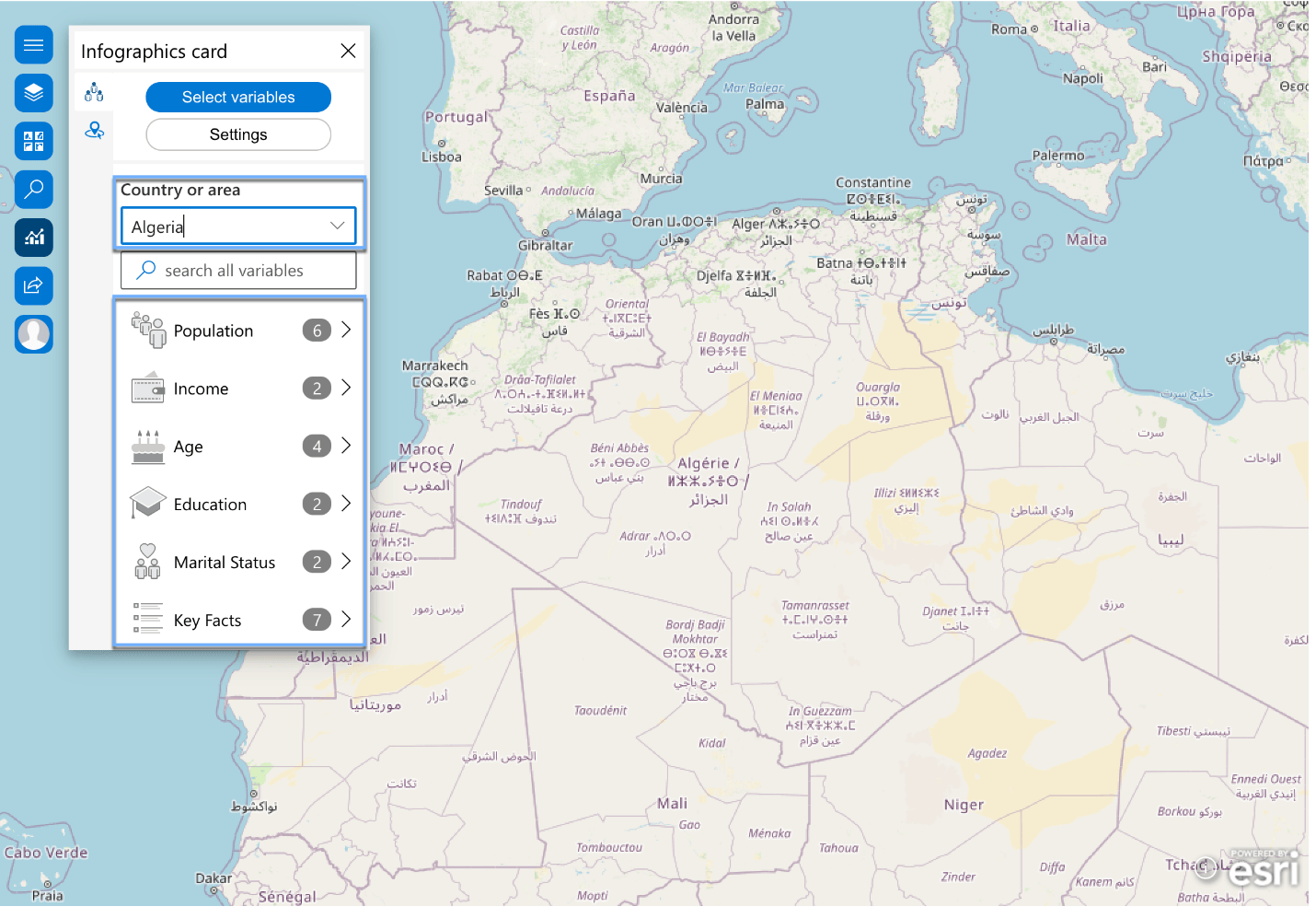Click the Education graduation cap icon
The height and width of the screenshot is (918, 1316).
point(148,504)
